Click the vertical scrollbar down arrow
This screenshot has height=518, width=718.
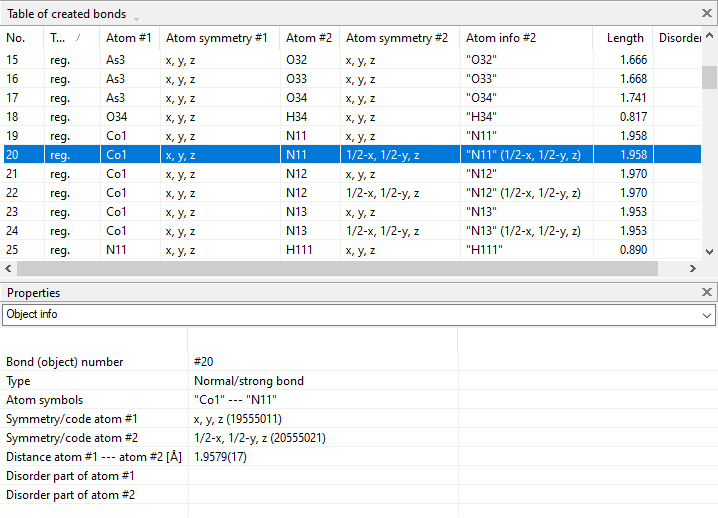tap(709, 252)
